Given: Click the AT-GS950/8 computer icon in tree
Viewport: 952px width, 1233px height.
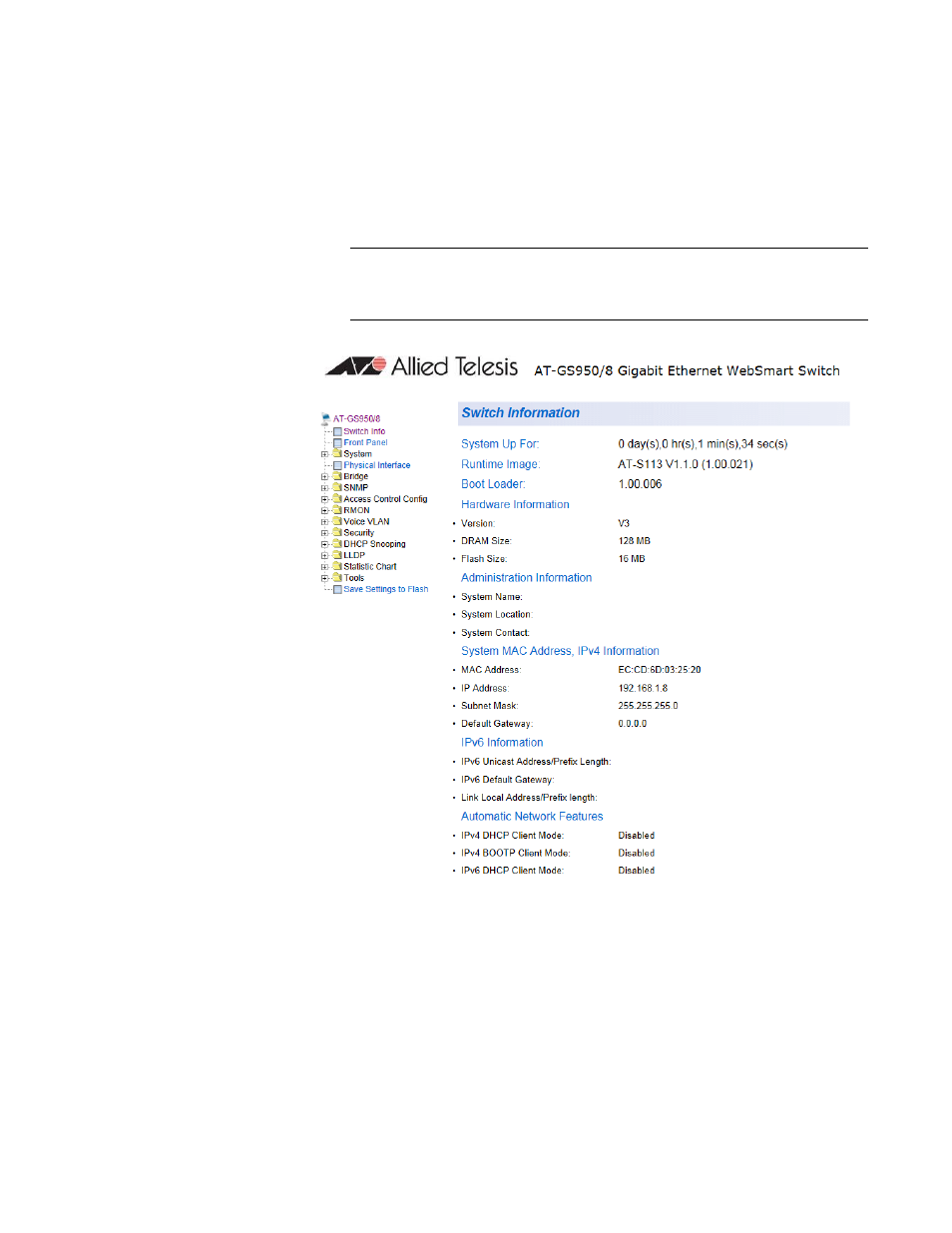Looking at the screenshot, I should (x=325, y=419).
